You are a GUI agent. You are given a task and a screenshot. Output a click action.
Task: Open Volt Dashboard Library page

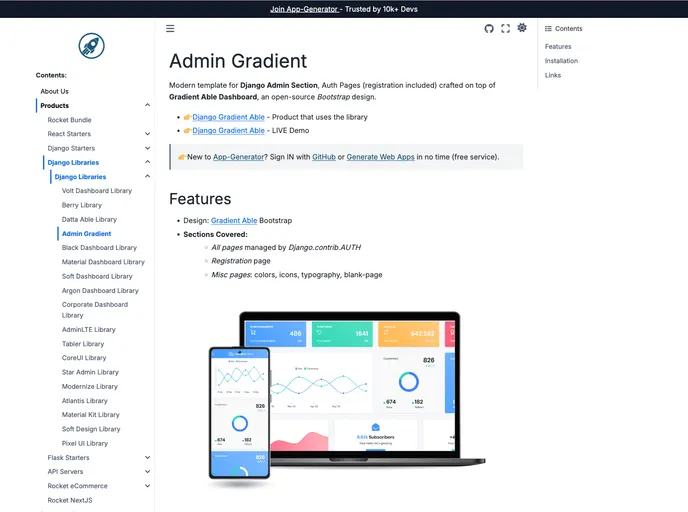(97, 191)
